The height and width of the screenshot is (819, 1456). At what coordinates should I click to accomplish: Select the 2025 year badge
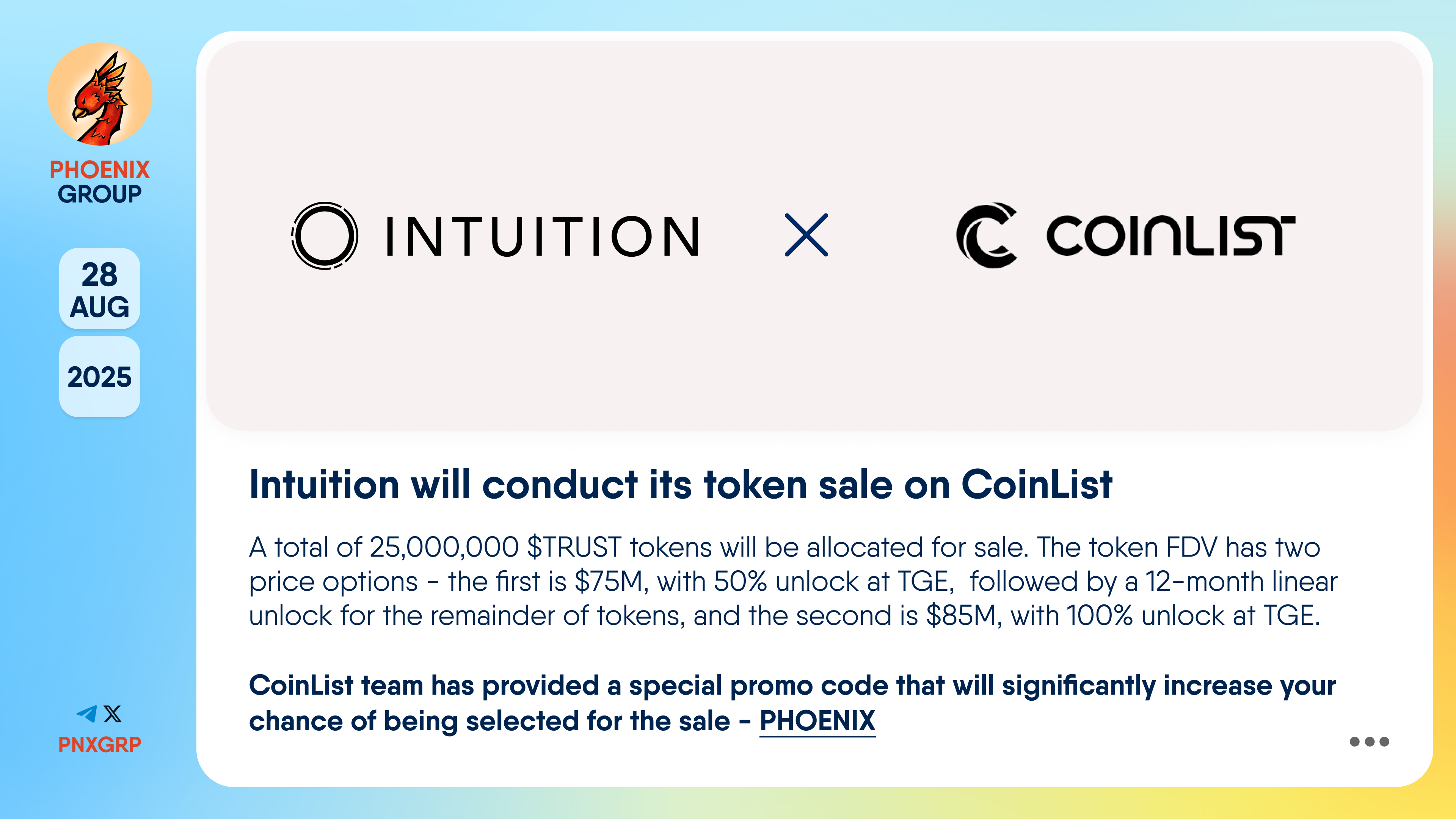(x=99, y=377)
